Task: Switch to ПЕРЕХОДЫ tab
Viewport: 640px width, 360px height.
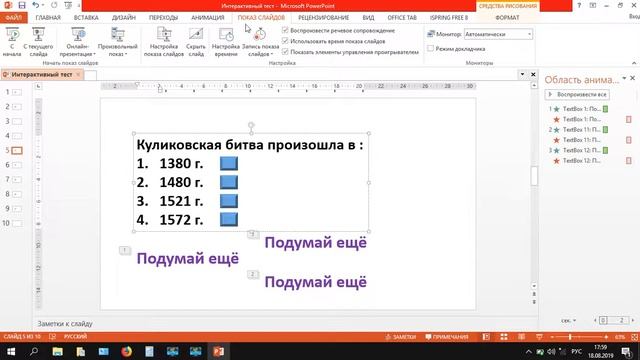Action: click(163, 18)
